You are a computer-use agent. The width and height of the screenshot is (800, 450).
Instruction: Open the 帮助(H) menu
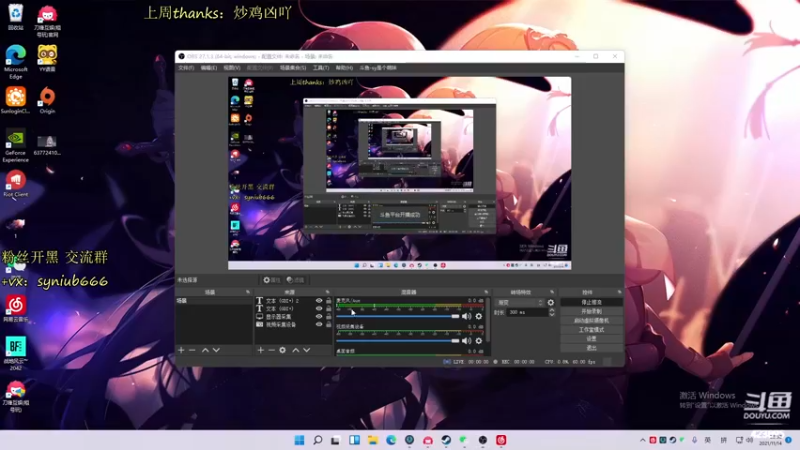(344, 68)
